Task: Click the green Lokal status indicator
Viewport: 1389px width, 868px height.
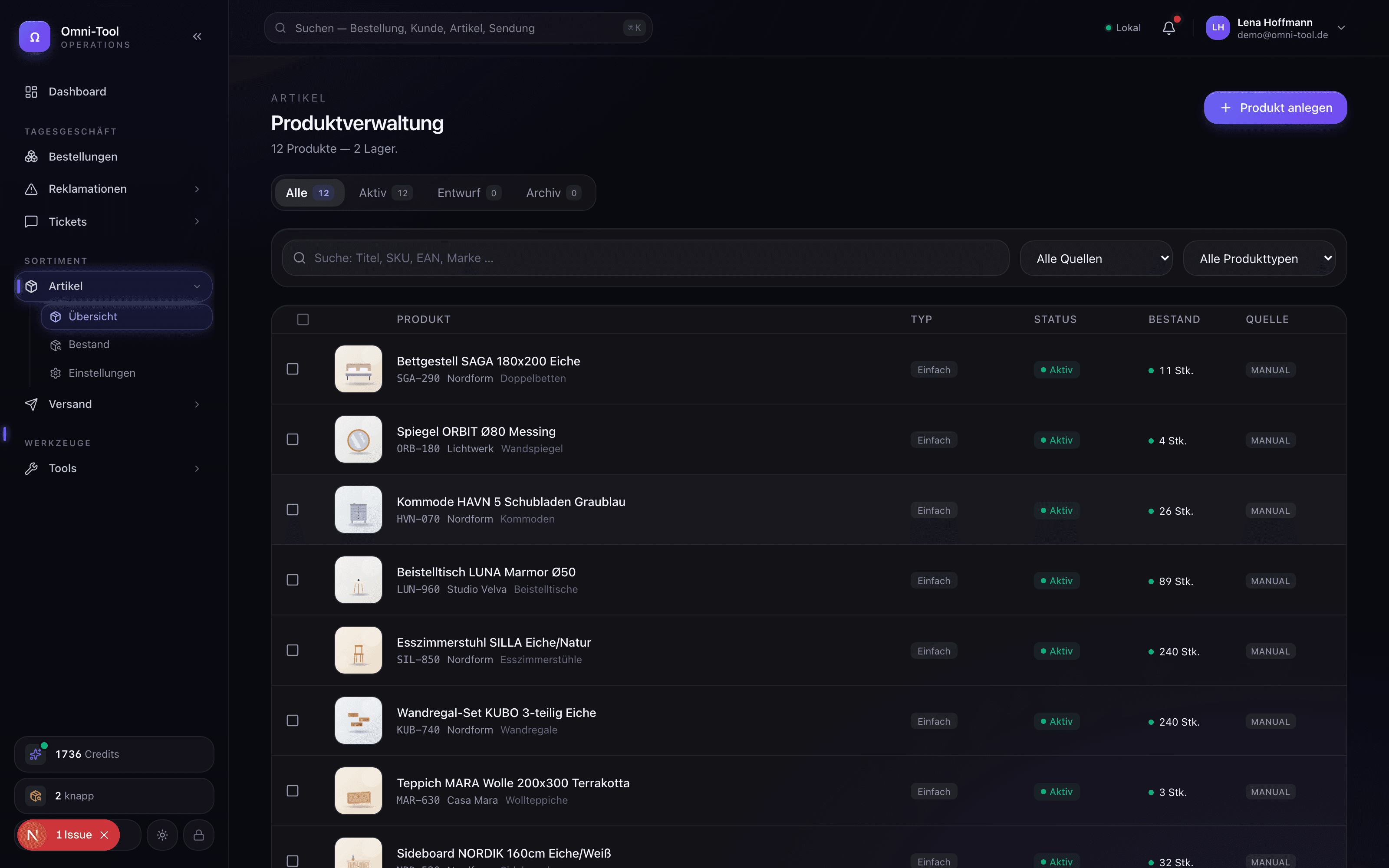Action: tap(1123, 27)
